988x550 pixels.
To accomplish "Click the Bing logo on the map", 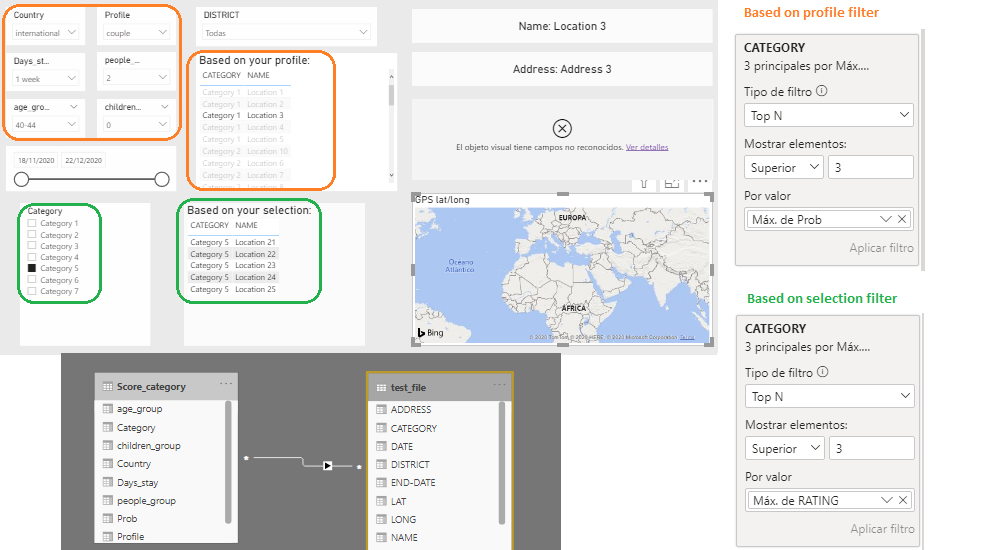I will (x=431, y=332).
